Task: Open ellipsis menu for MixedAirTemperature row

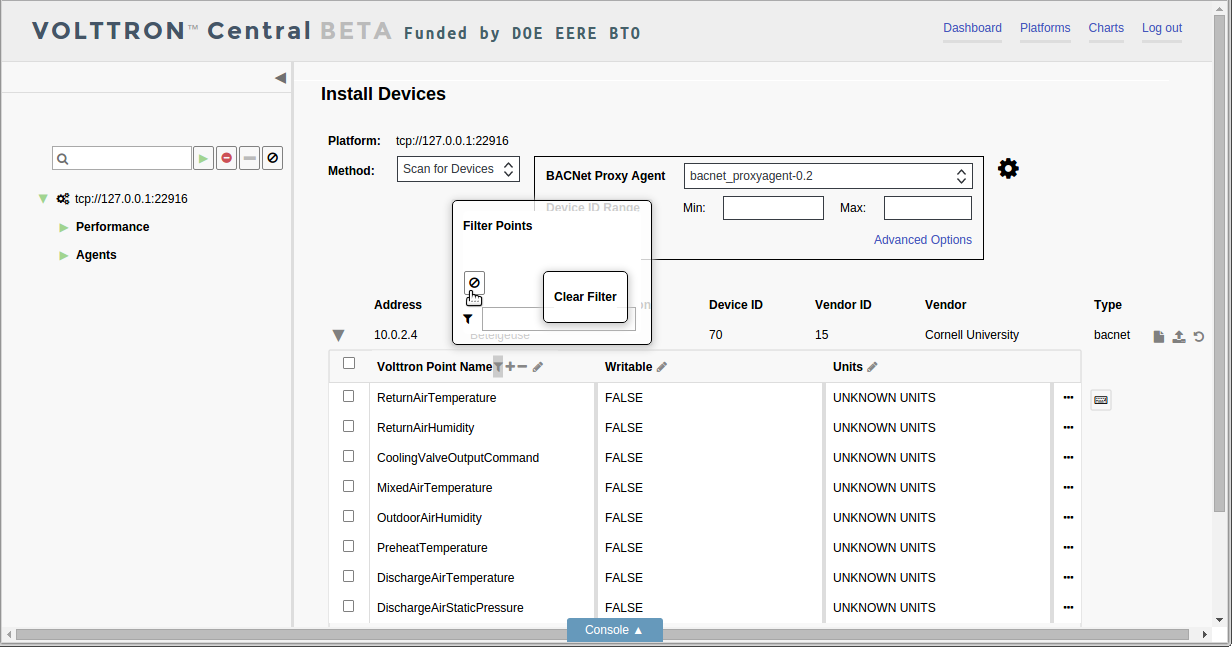Action: click(1068, 488)
